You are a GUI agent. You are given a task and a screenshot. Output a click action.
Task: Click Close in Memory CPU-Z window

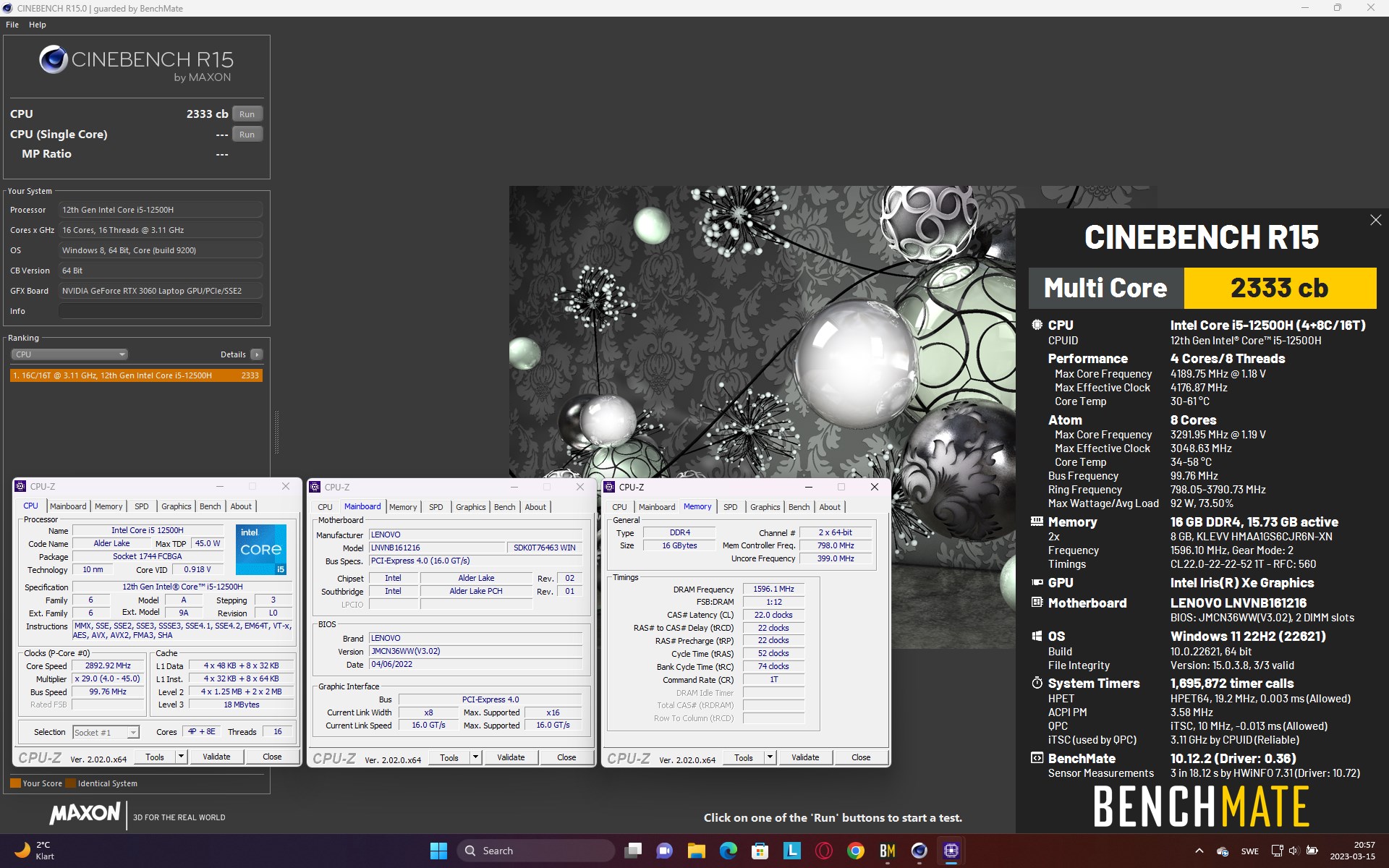861,757
